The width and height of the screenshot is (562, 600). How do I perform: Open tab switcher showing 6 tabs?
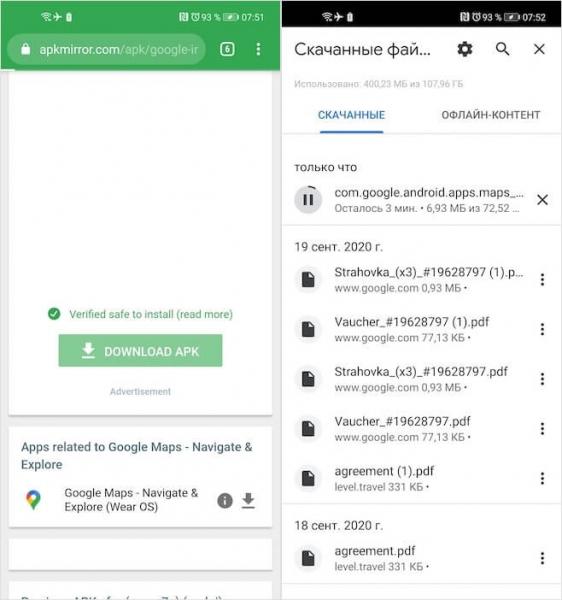[x=227, y=49]
